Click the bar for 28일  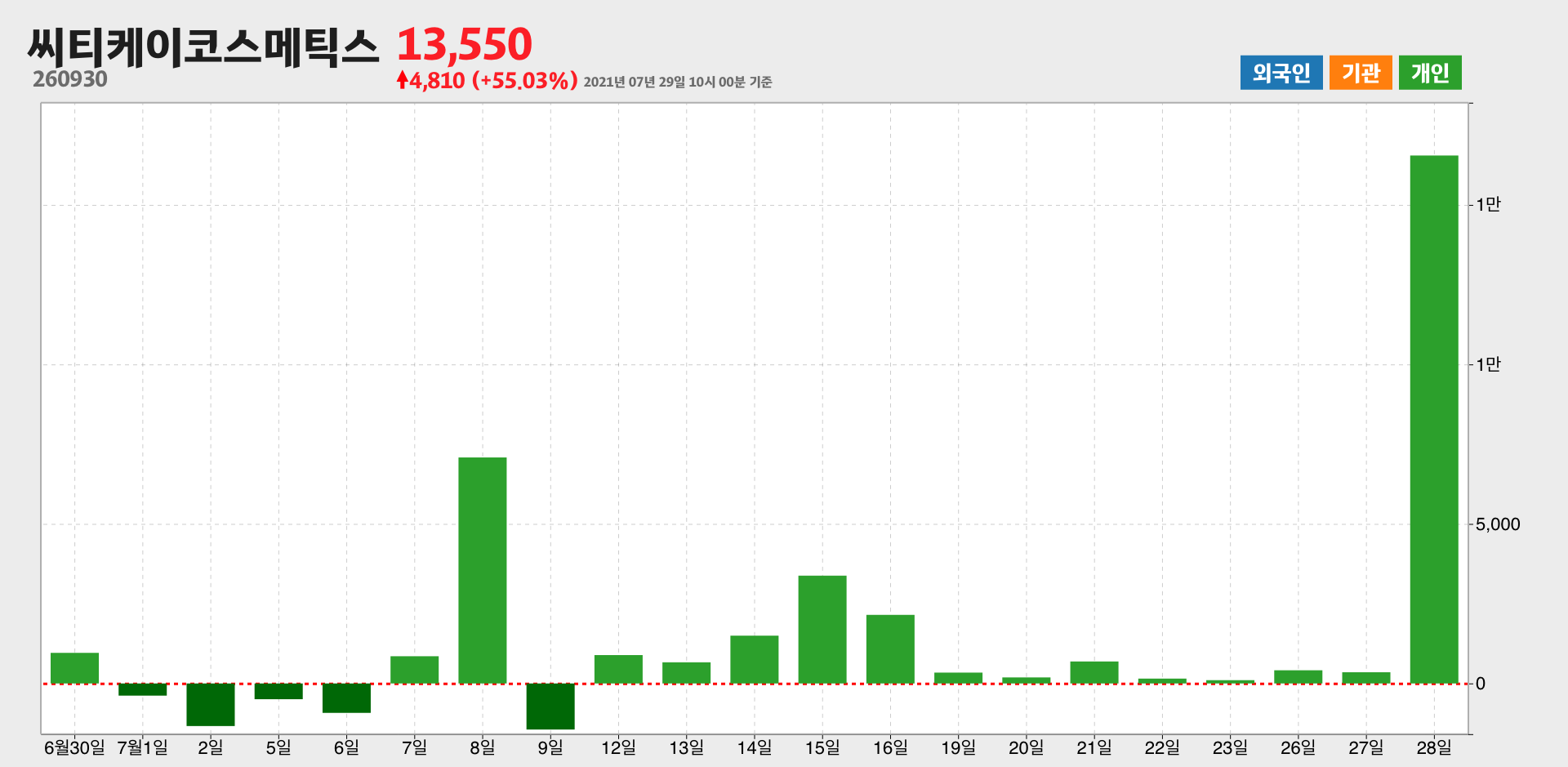pyautogui.click(x=1434, y=420)
